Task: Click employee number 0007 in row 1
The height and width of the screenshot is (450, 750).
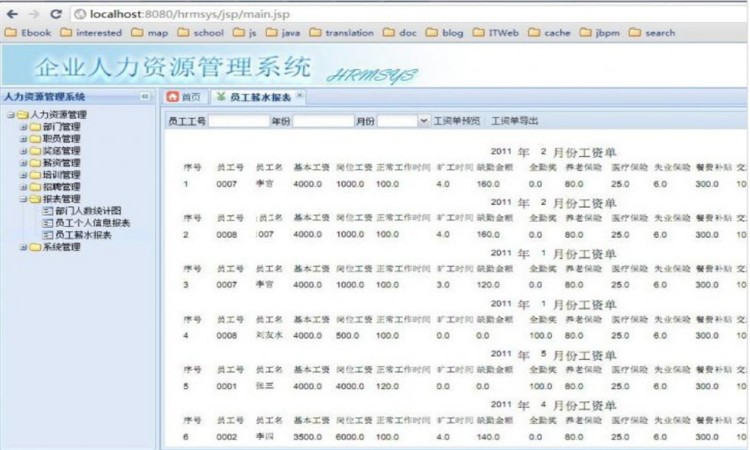Action: pyautogui.click(x=226, y=184)
